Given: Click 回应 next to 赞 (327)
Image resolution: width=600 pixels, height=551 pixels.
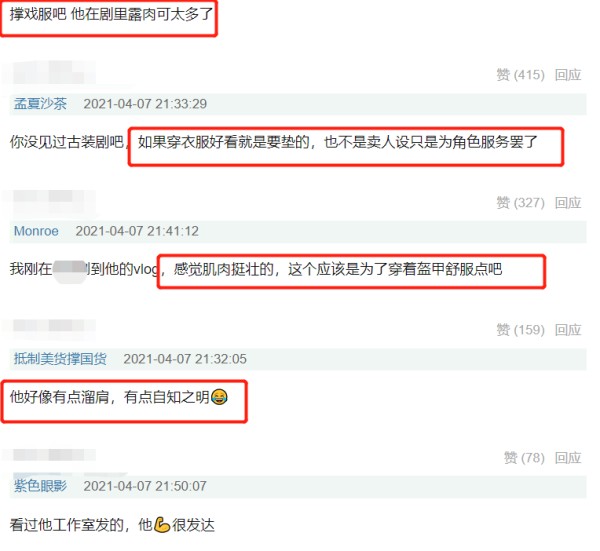Looking at the screenshot, I should point(568,202).
